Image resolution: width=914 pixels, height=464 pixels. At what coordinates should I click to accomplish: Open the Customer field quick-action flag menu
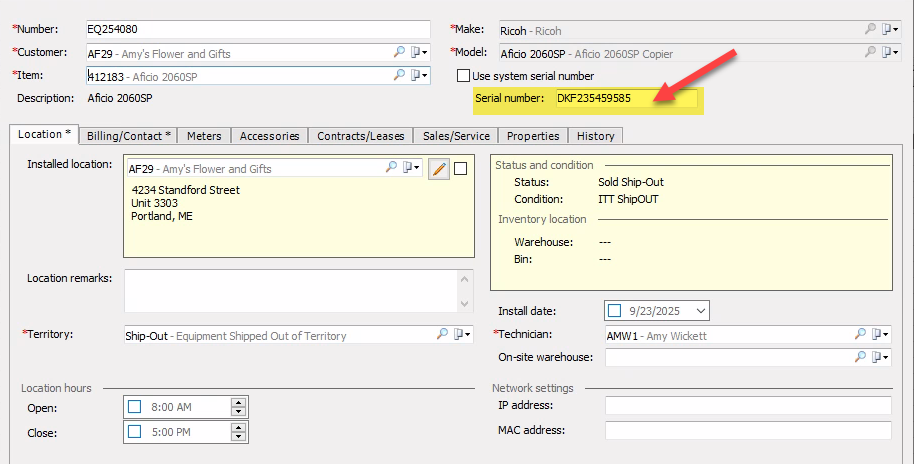pyautogui.click(x=419, y=52)
